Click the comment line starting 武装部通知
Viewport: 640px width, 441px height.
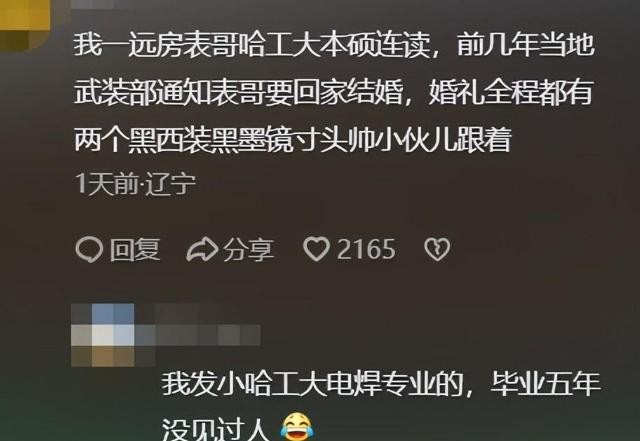(x=333, y=92)
